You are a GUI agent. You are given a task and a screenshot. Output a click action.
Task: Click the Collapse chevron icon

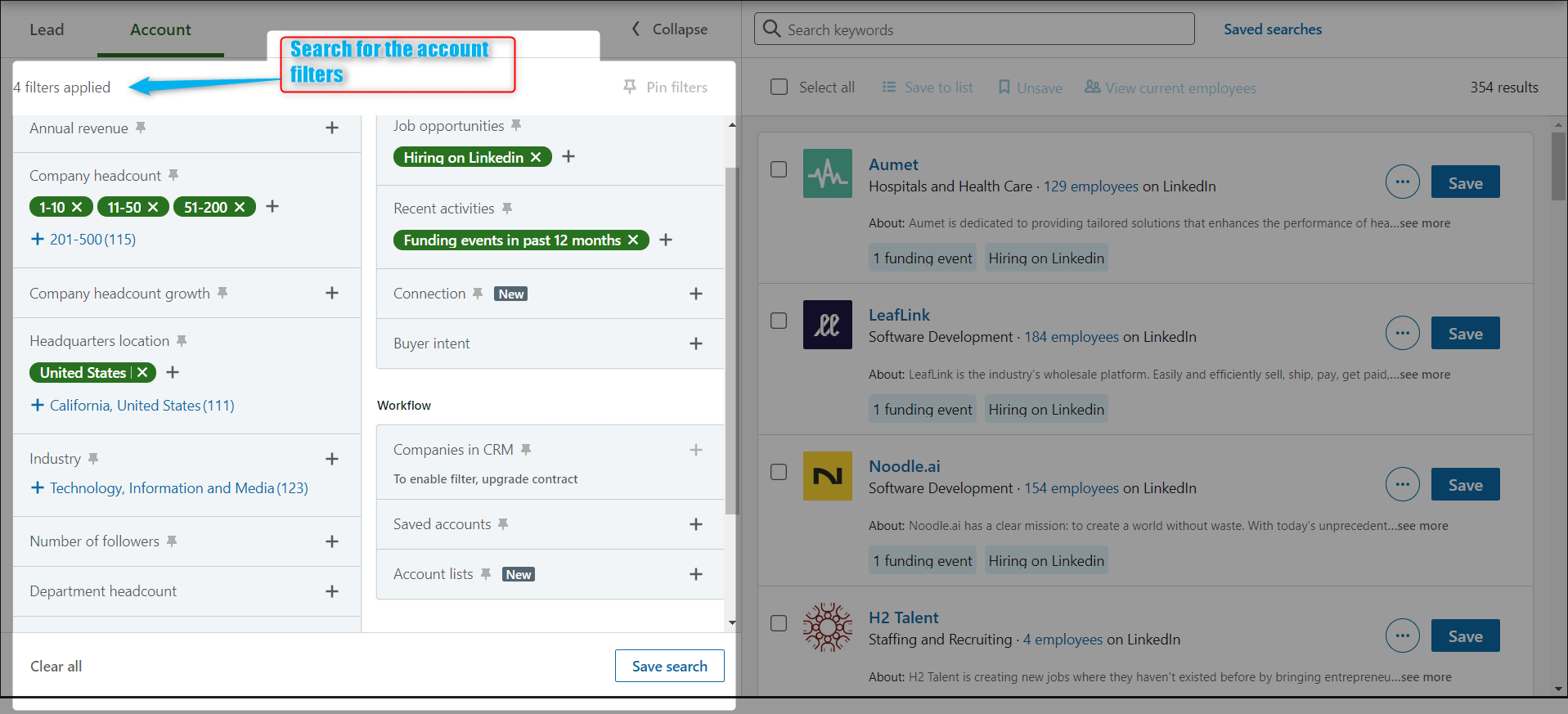[x=636, y=29]
